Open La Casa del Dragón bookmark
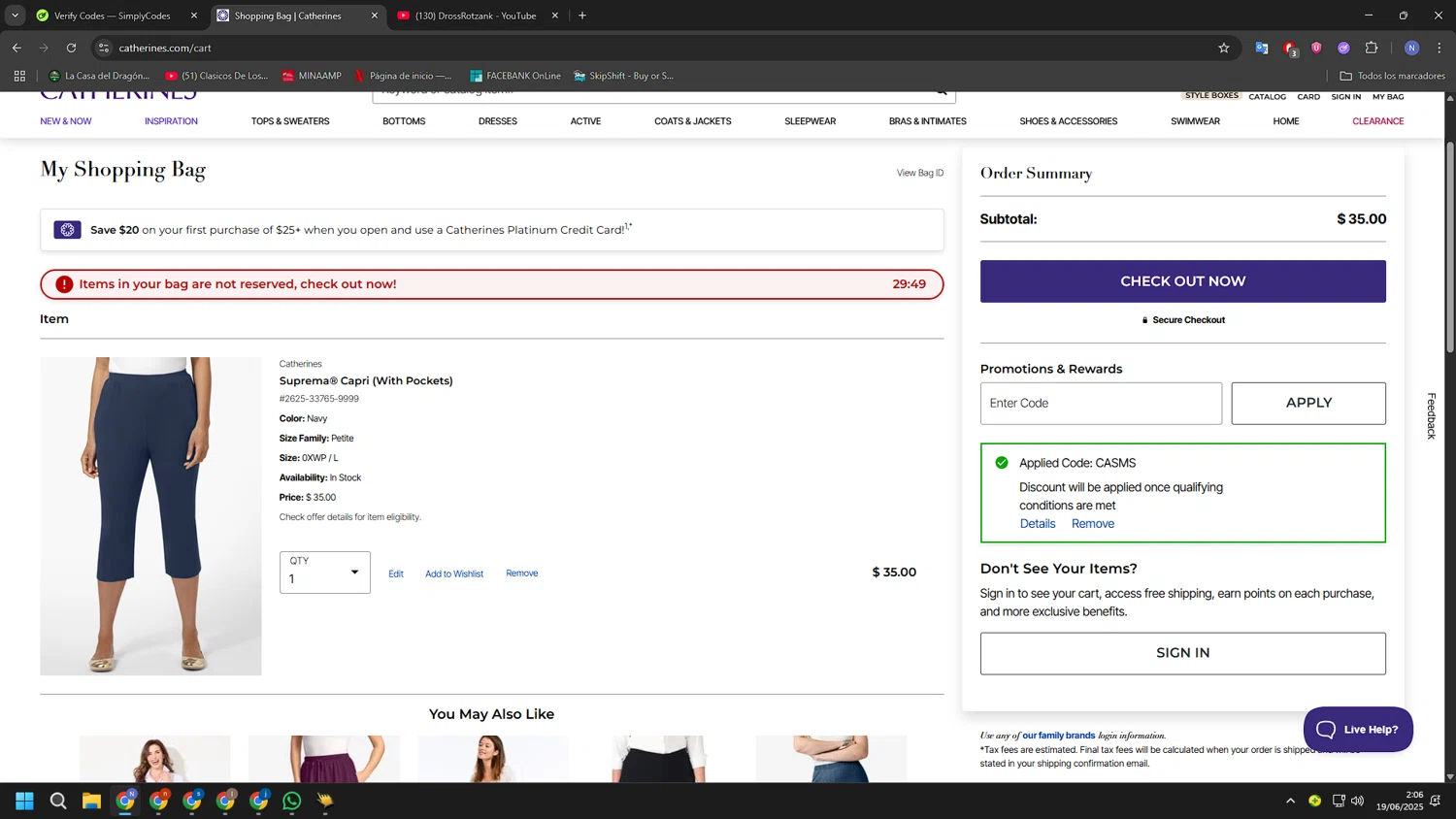This screenshot has height=819, width=1456. tap(99, 76)
